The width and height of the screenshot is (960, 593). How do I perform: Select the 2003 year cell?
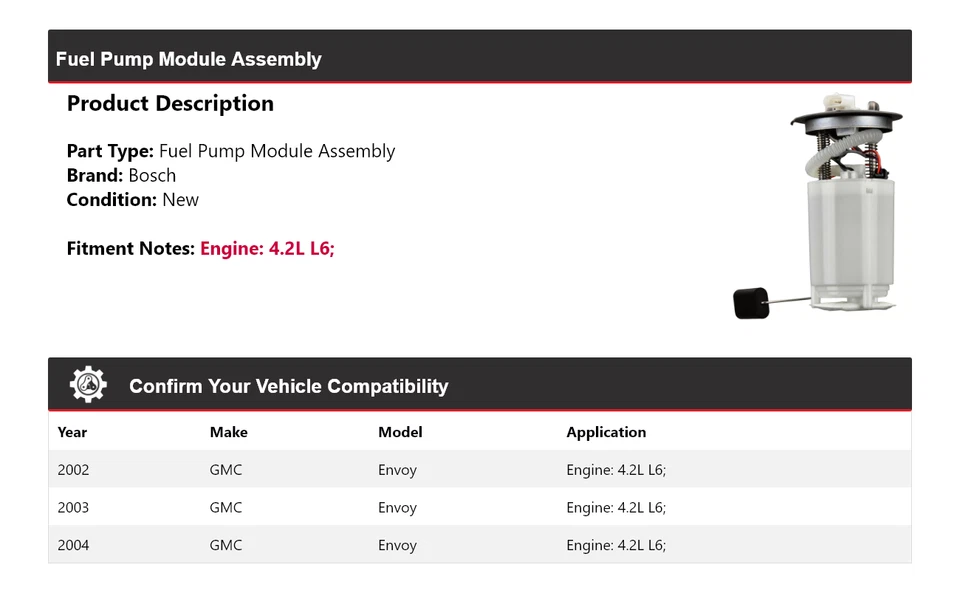point(73,507)
